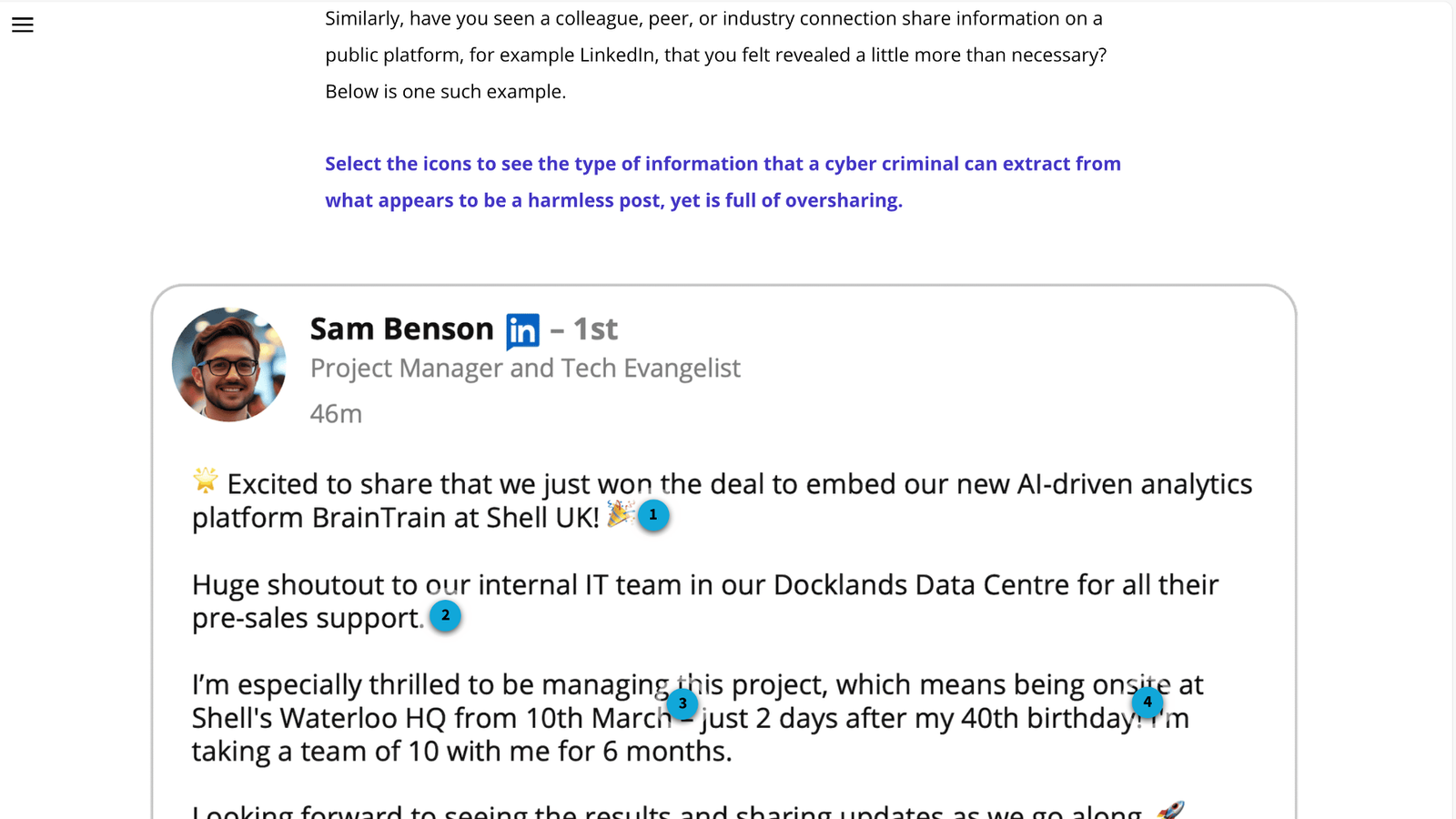Click the LinkedIn logo beside Sam Benson
1456x819 pixels.
522,331
